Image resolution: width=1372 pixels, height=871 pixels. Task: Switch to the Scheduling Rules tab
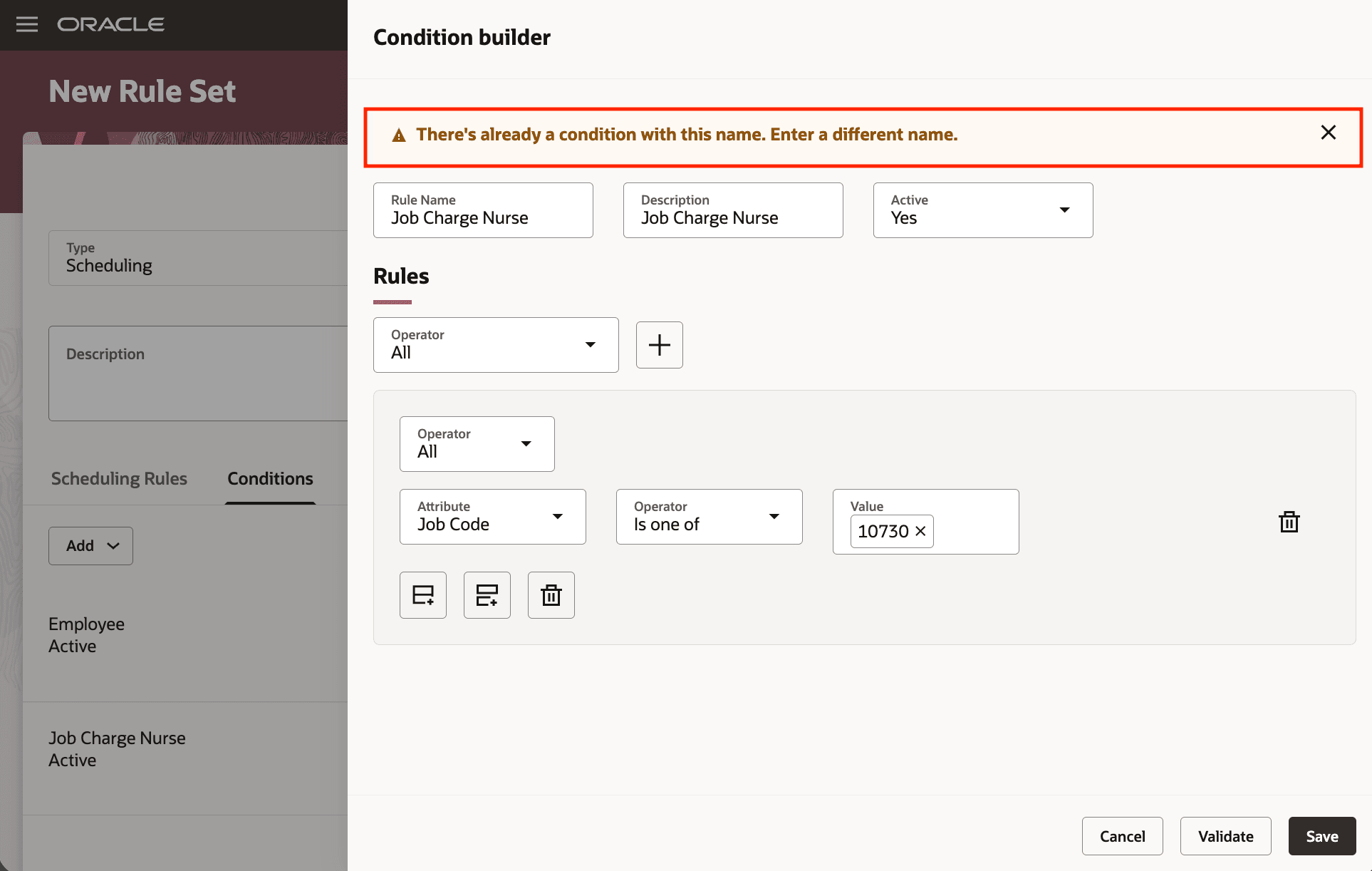[x=118, y=478]
